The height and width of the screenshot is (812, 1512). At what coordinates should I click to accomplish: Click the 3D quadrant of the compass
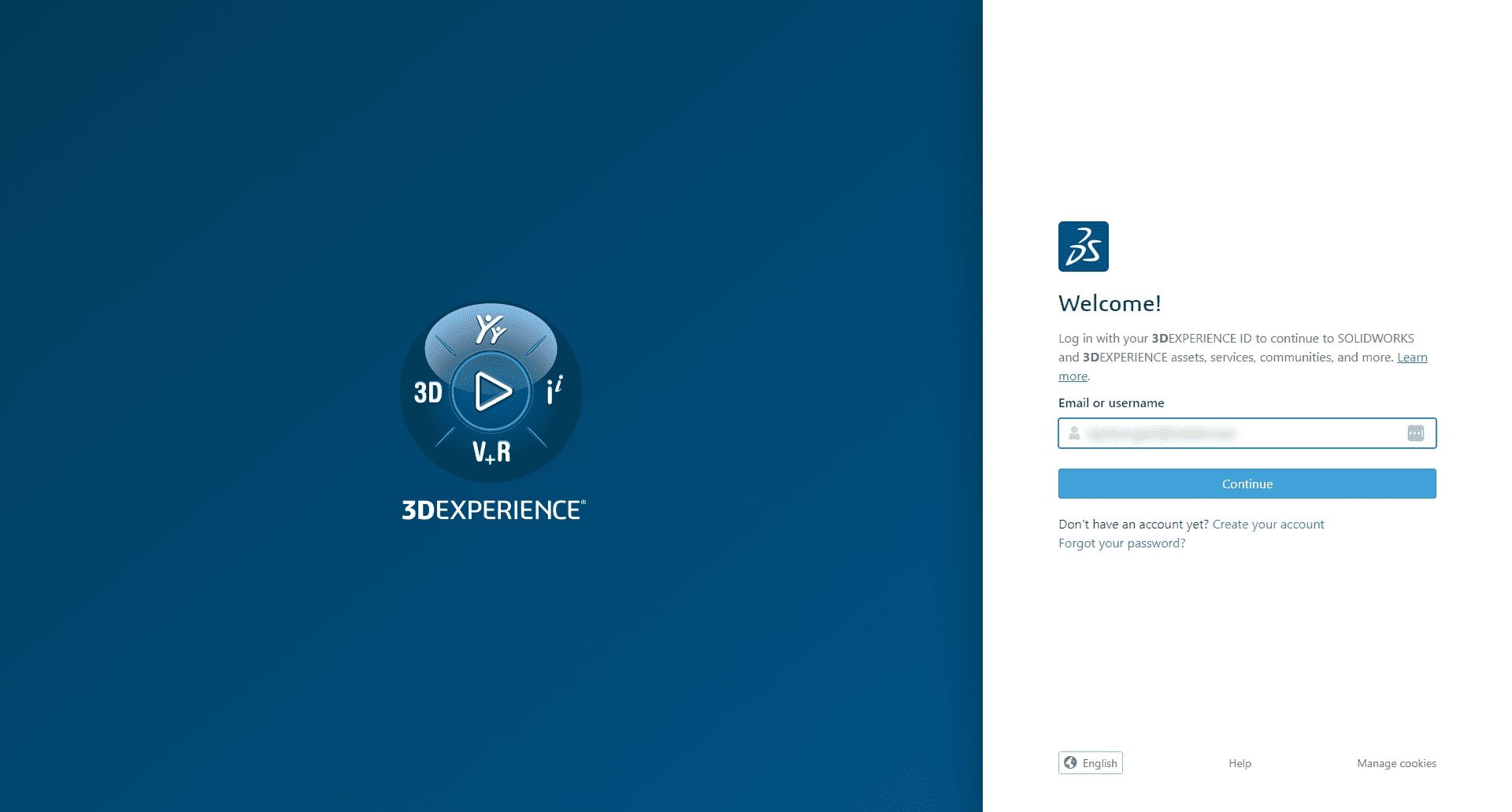(x=428, y=392)
